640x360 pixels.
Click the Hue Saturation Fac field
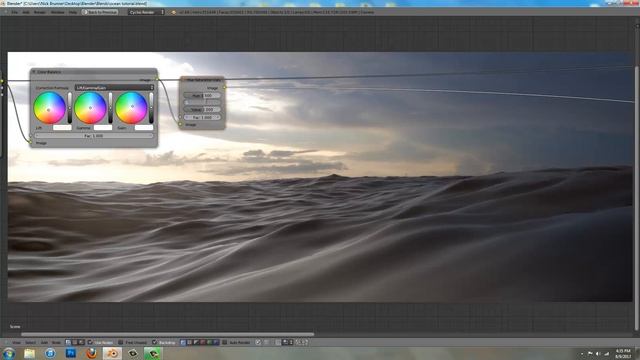(202, 117)
